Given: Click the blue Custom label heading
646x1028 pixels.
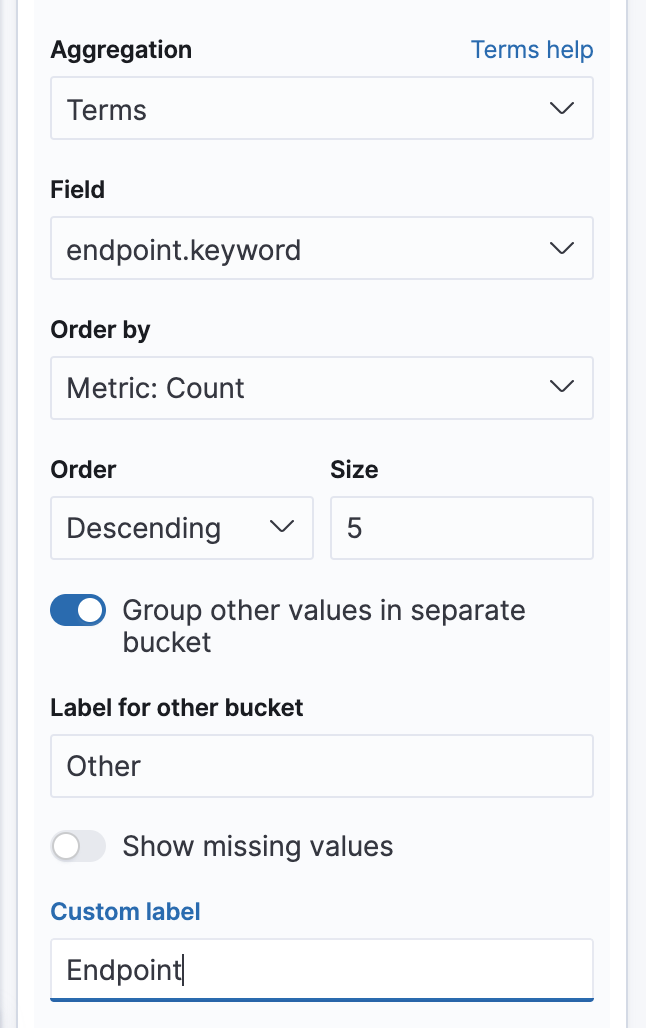Looking at the screenshot, I should coord(125,911).
